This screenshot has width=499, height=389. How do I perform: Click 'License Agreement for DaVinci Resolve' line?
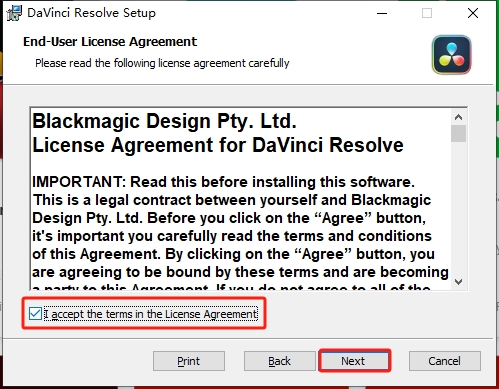[x=218, y=145]
